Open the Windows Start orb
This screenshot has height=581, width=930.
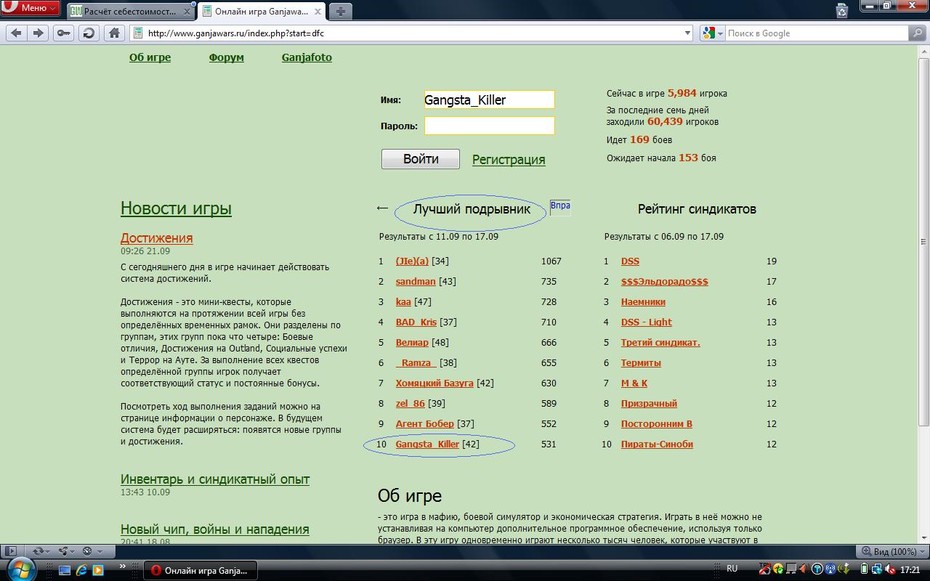(x=20, y=570)
